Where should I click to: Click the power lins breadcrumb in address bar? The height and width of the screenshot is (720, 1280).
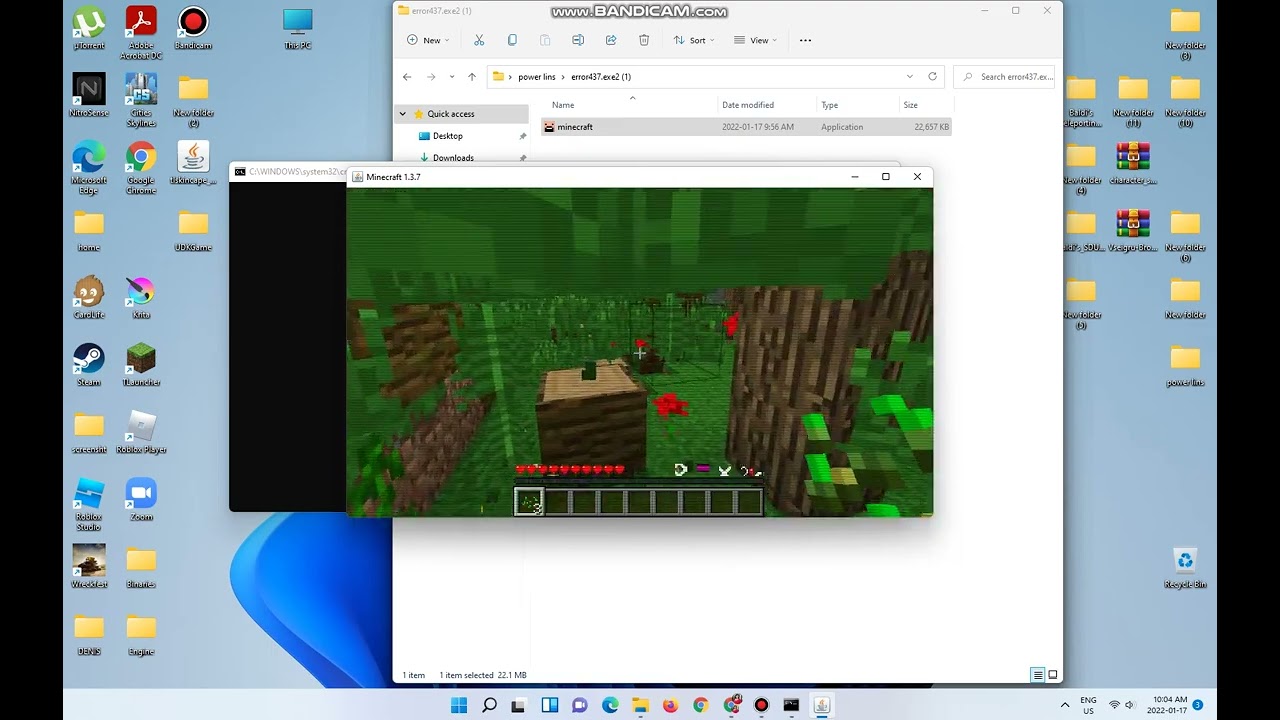537,77
